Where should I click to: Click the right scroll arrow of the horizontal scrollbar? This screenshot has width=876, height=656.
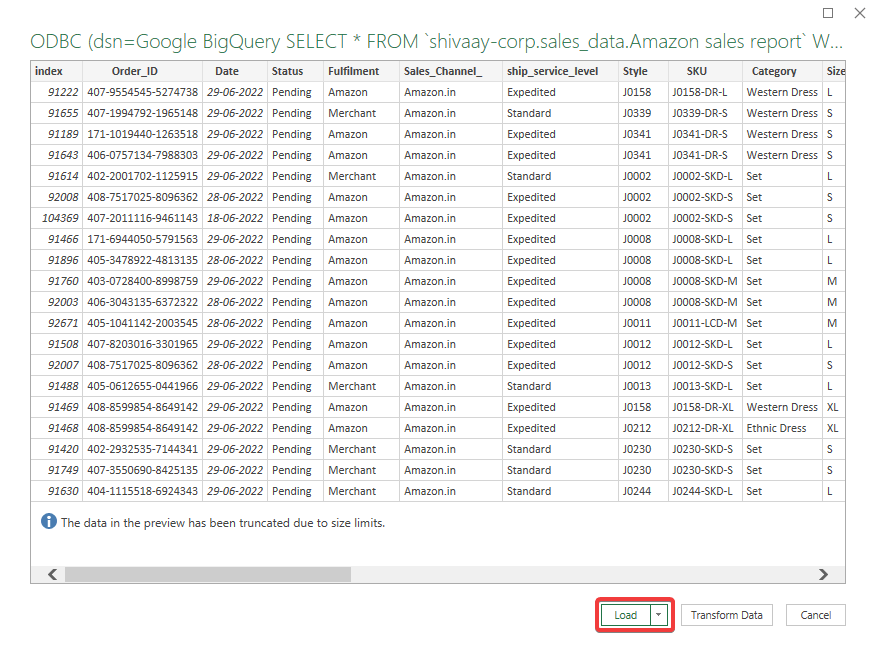point(823,574)
